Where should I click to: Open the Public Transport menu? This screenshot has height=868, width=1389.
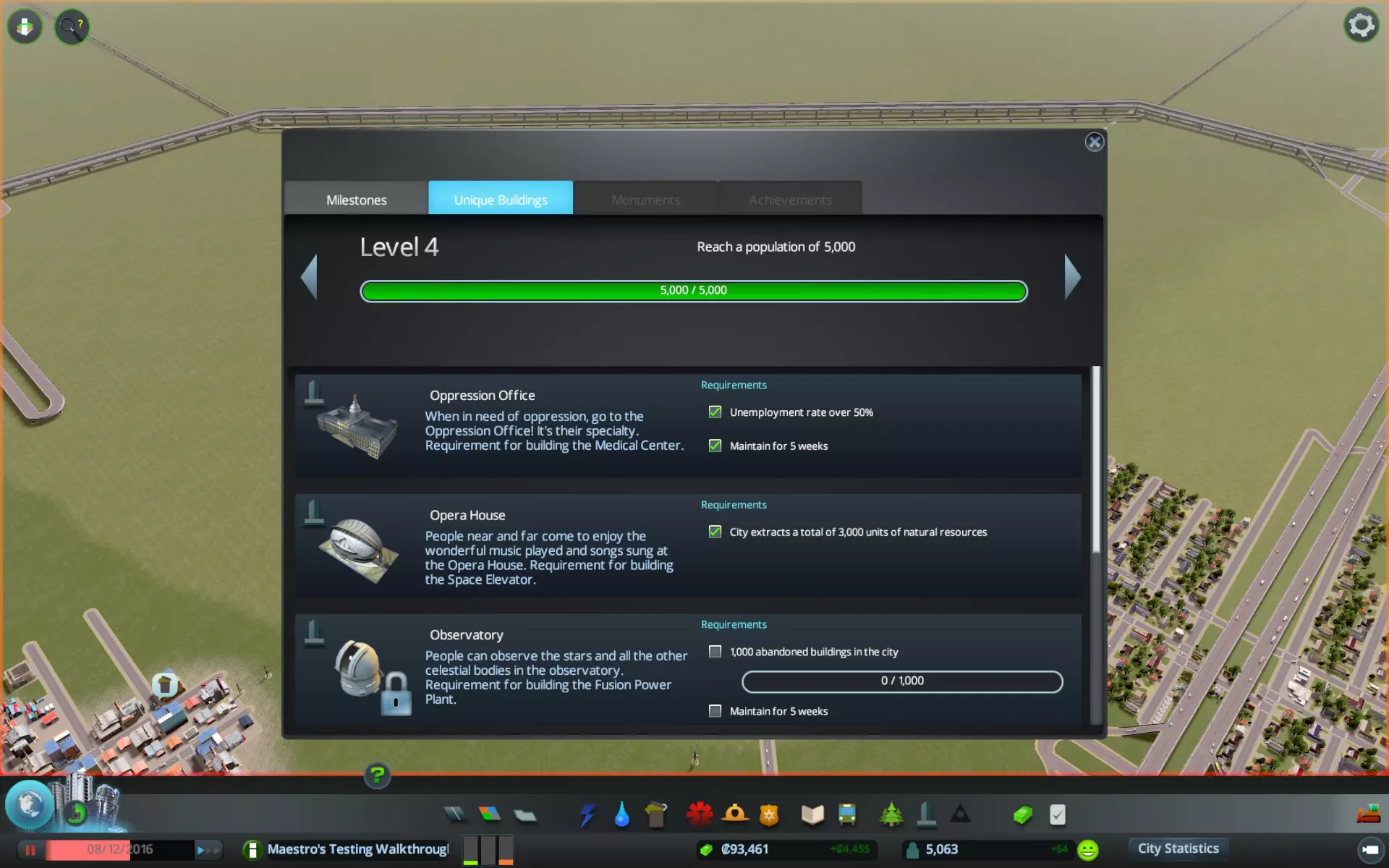[847, 814]
